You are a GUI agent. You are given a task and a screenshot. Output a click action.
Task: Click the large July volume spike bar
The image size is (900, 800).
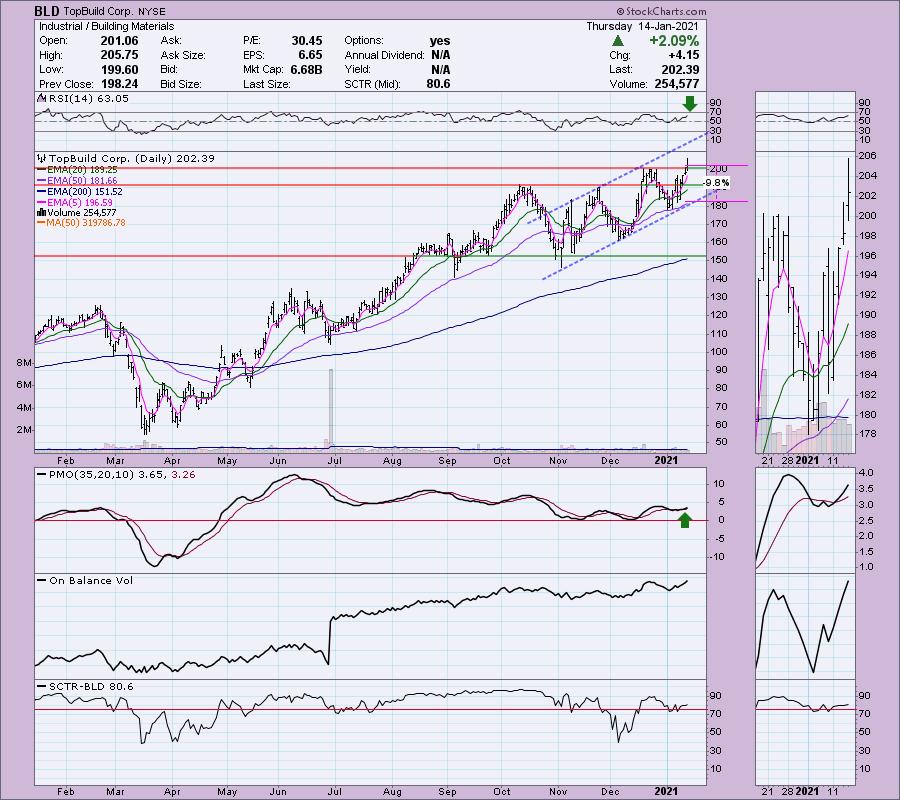[x=331, y=409]
